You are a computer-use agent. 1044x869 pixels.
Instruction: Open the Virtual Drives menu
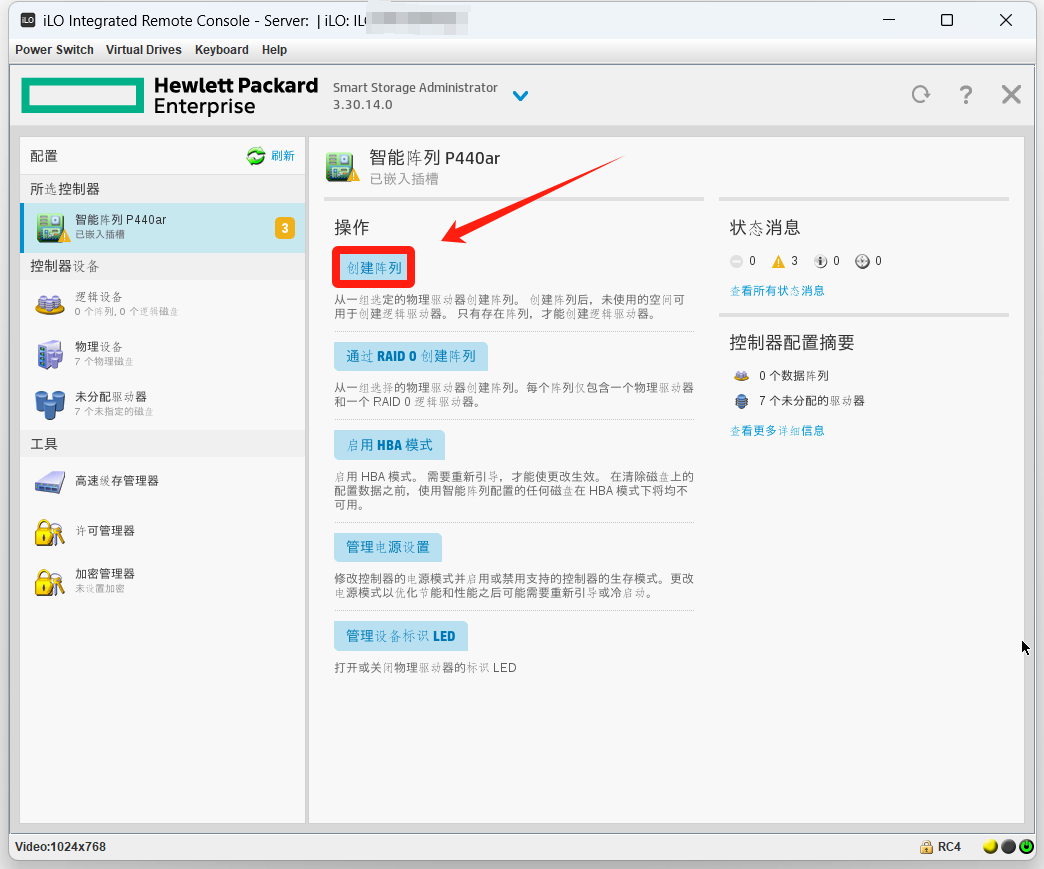click(144, 50)
